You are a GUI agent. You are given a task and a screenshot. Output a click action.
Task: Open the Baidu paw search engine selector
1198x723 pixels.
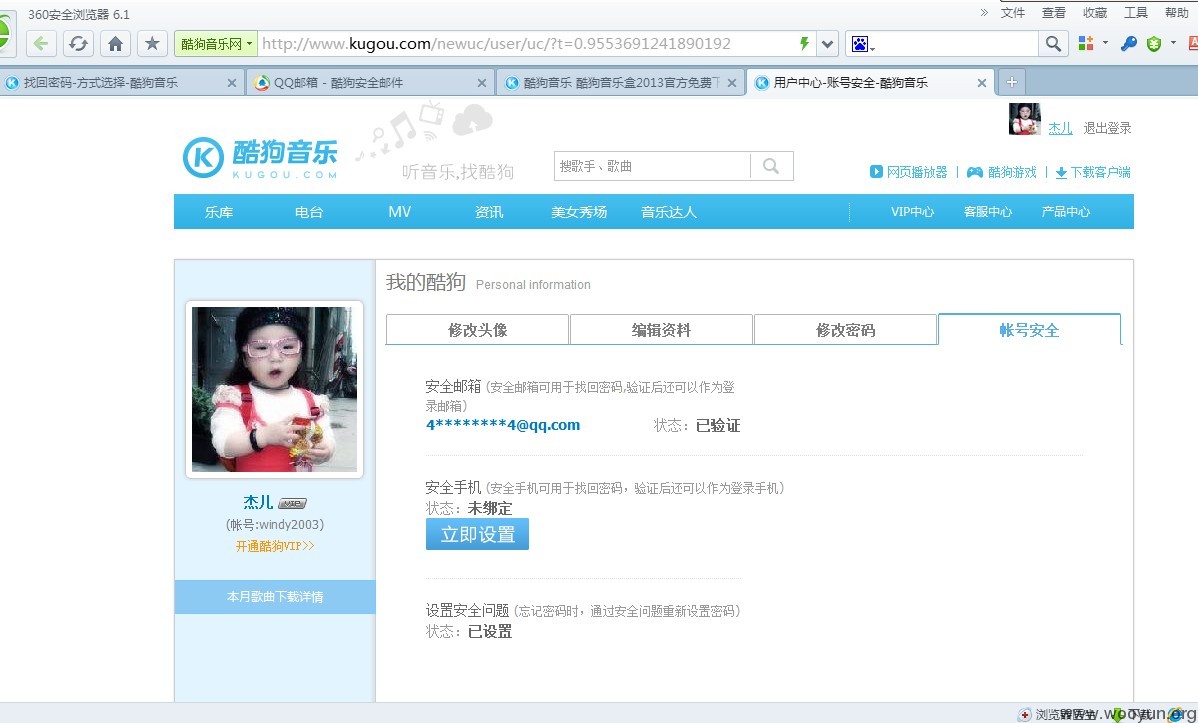pos(862,44)
